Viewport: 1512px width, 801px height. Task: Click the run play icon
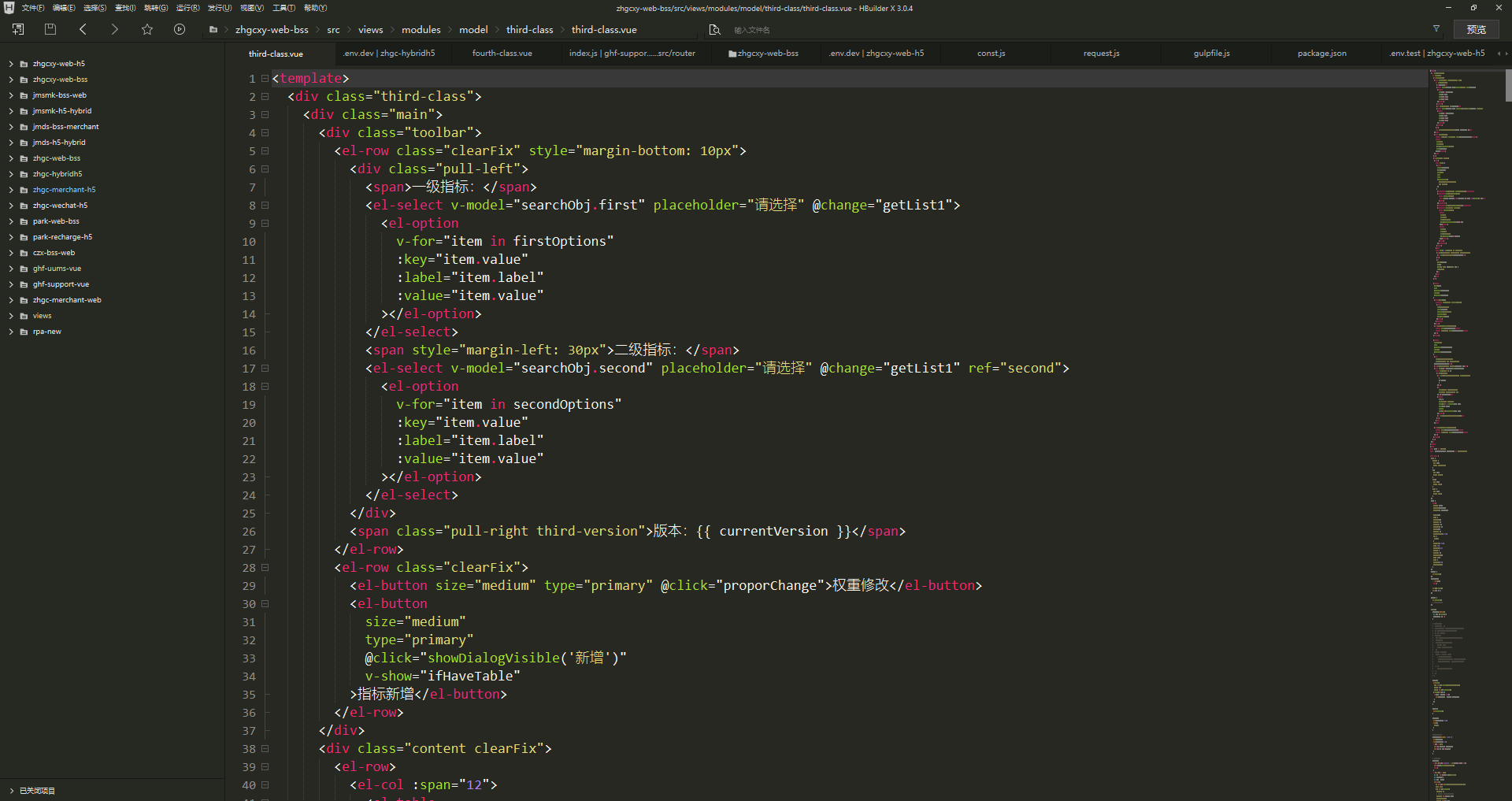pos(180,29)
